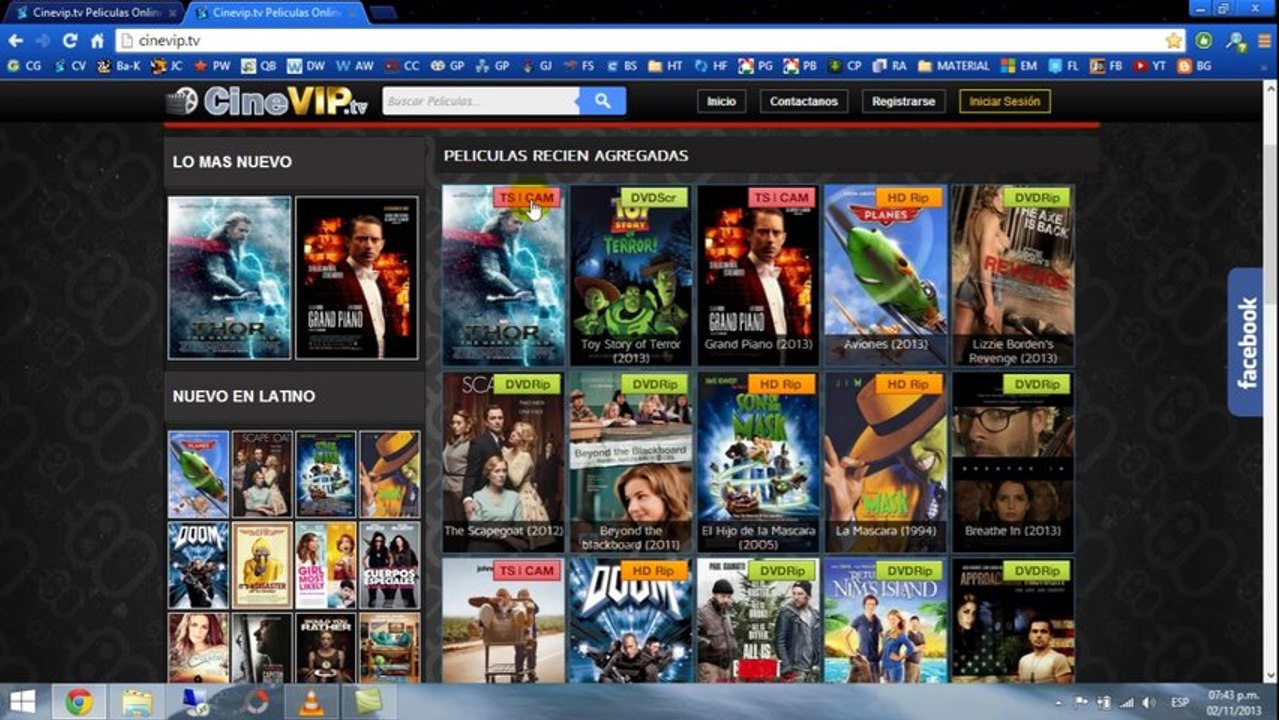Open the BG Blogger bookmark
The width and height of the screenshot is (1279, 720).
[1194, 66]
